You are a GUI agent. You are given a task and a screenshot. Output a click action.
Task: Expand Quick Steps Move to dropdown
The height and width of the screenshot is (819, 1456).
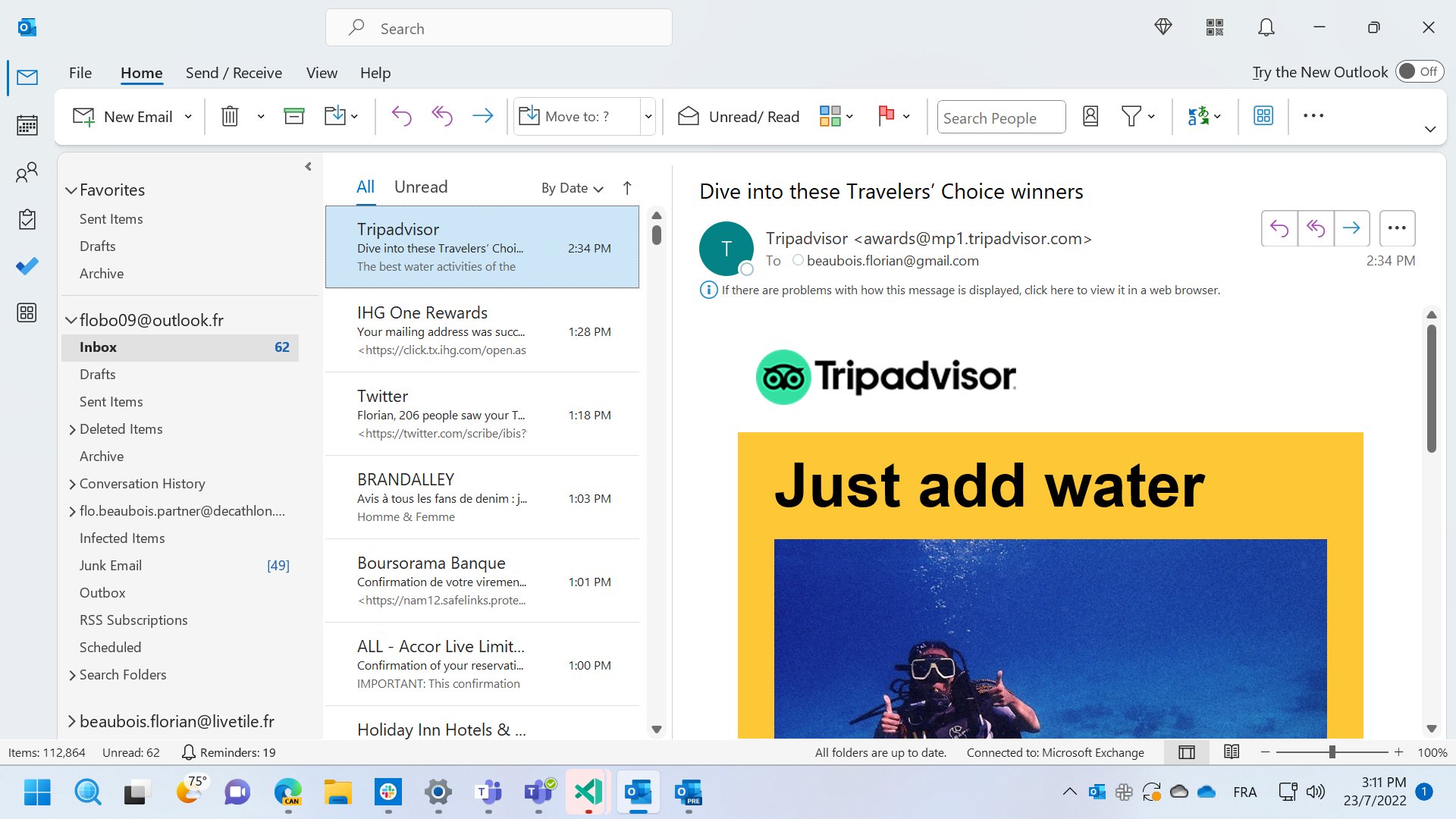648,117
